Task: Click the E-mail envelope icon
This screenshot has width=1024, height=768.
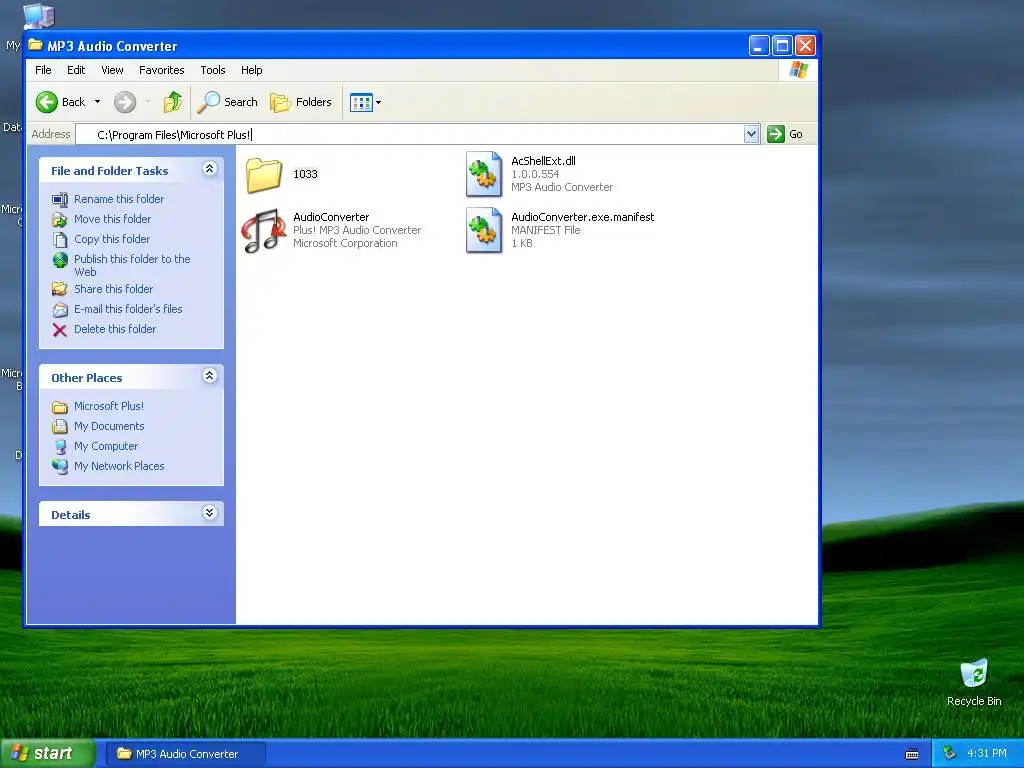Action: pos(60,310)
